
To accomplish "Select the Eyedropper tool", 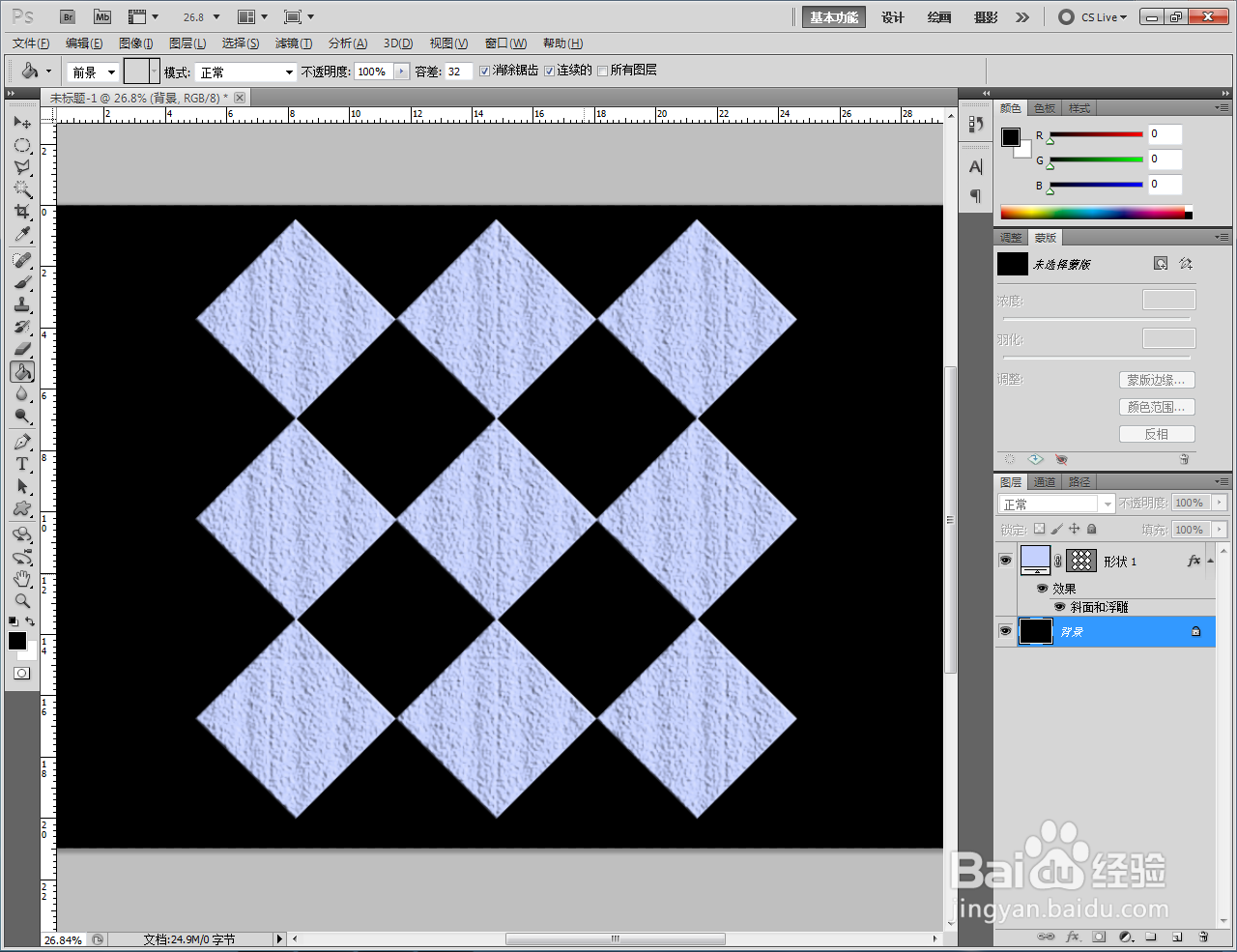I will coord(22,234).
